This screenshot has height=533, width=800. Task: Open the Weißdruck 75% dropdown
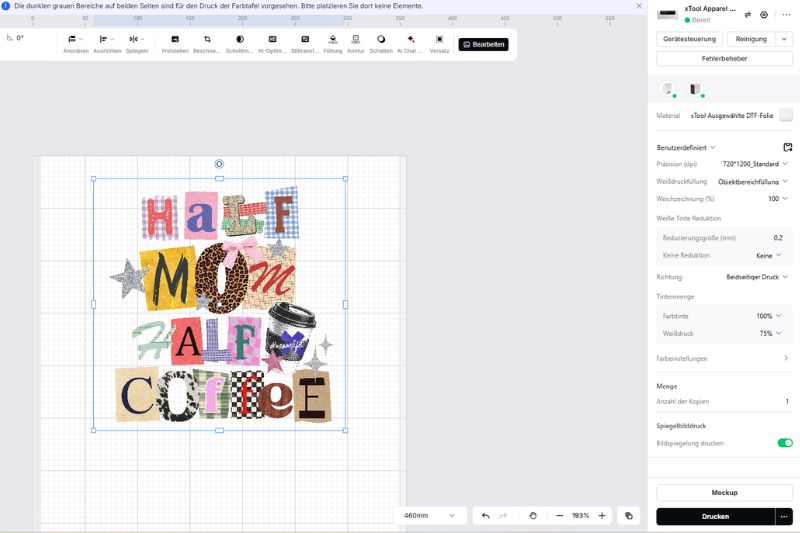coord(770,334)
